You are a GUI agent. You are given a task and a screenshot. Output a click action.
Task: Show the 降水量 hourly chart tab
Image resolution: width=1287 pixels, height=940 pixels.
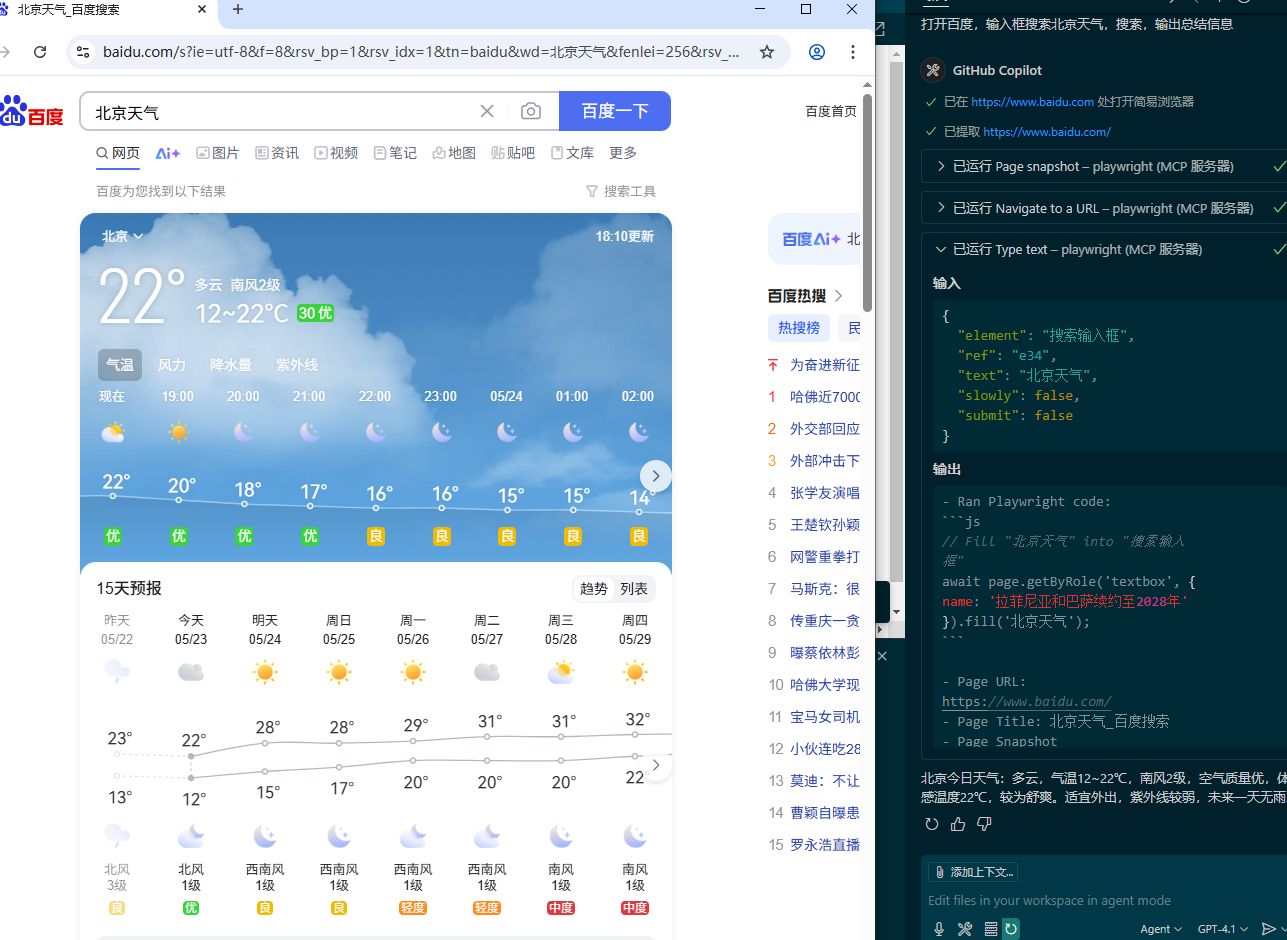click(231, 365)
